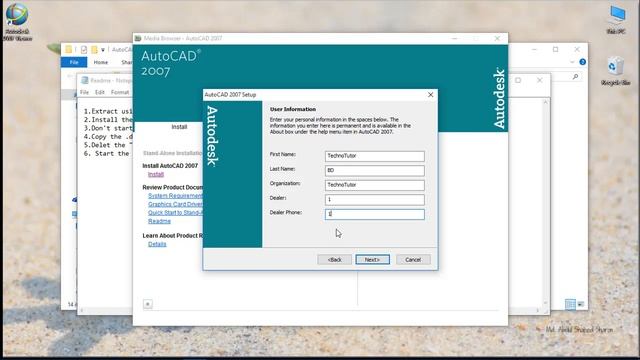Close the AutoCAD 2007 Setup dialog
The image size is (640, 360).
pyautogui.click(x=430, y=95)
